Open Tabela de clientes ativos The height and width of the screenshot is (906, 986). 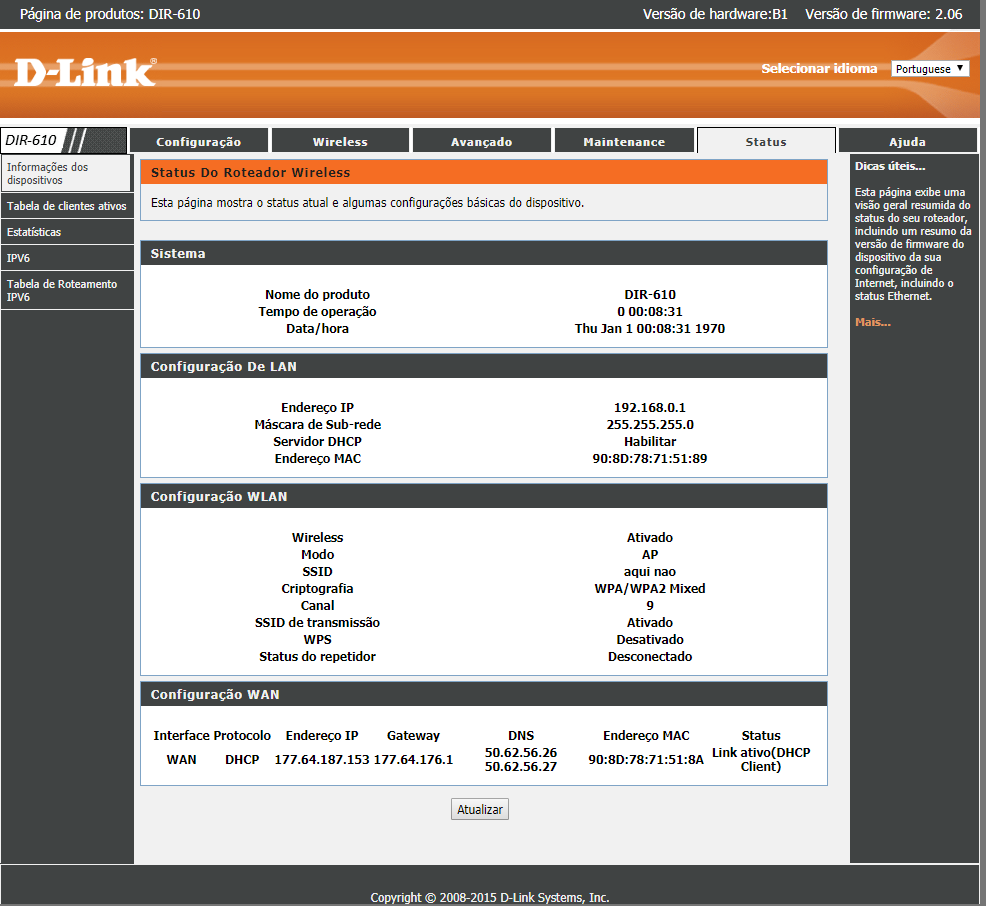[67, 206]
